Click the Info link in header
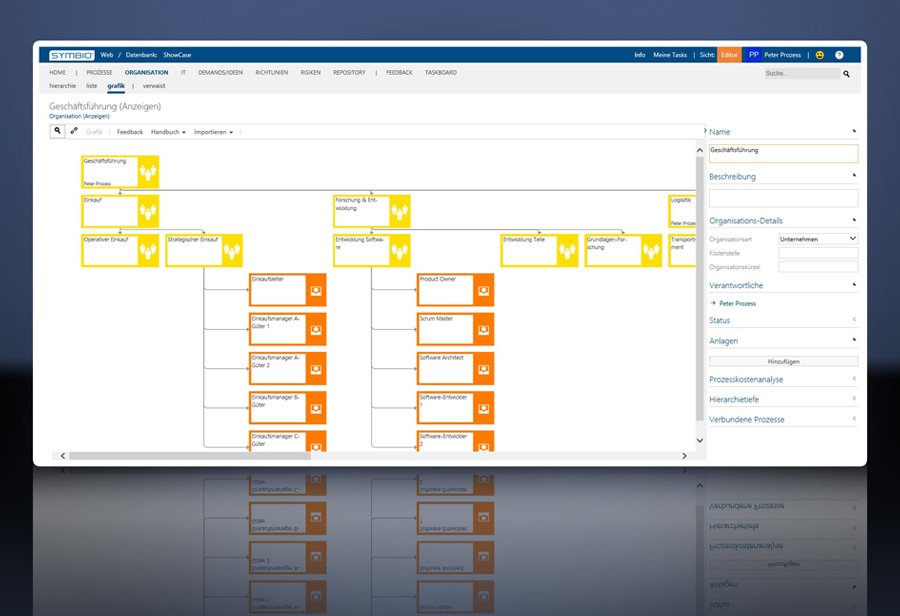900x616 pixels. (x=639, y=55)
